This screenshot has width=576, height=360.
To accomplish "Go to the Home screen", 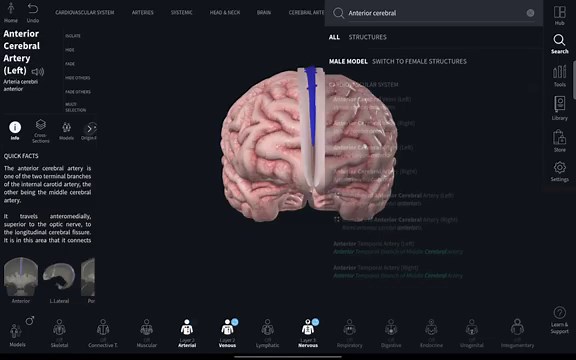I will click(x=11, y=12).
